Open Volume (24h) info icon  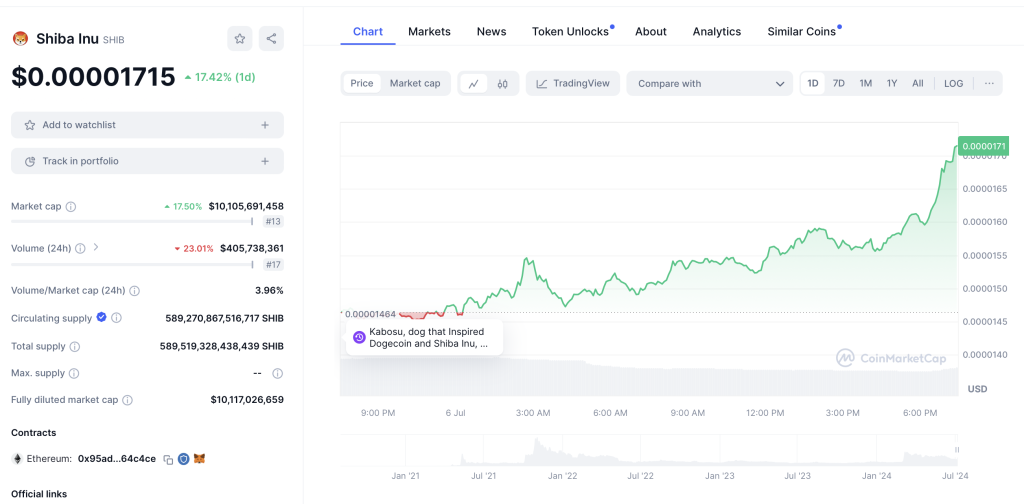click(x=80, y=249)
